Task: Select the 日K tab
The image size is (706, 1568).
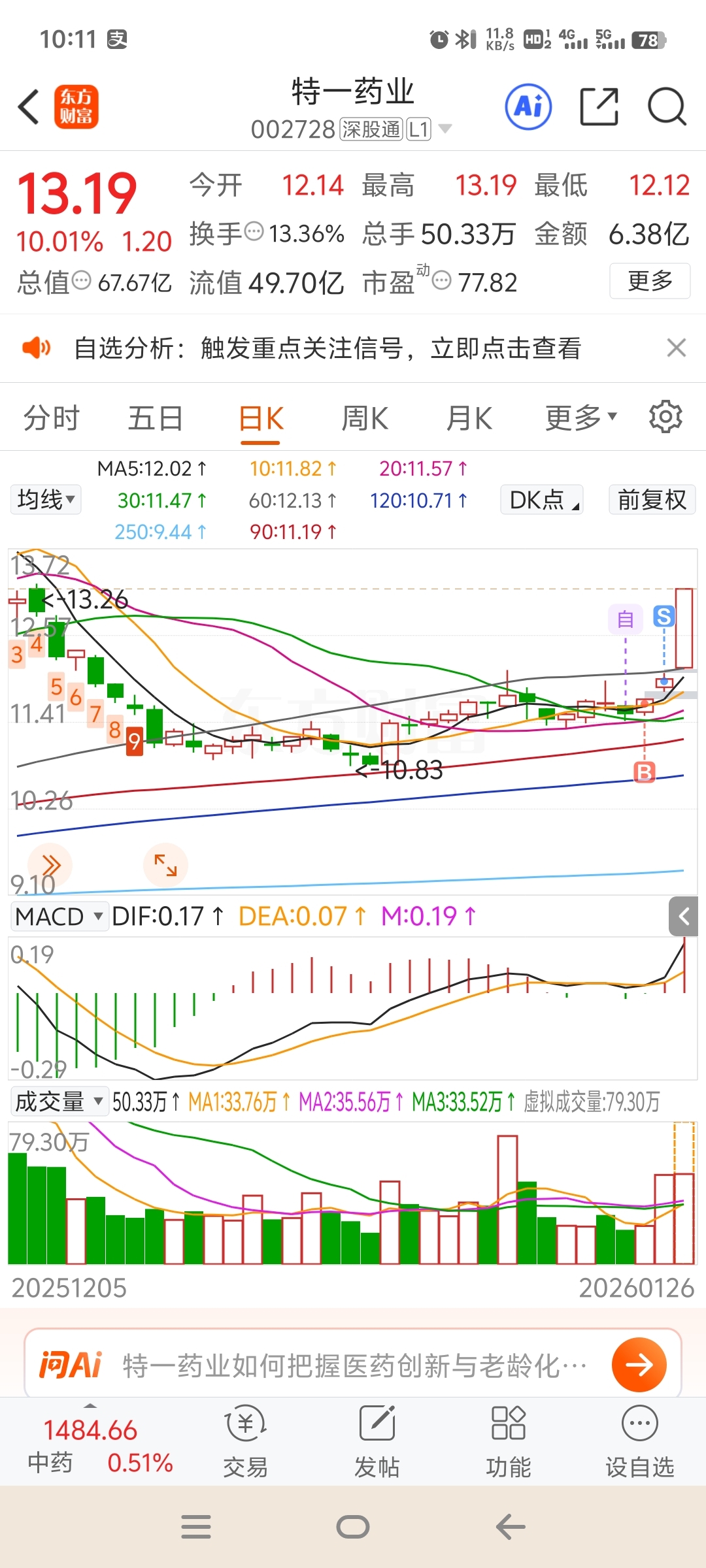Action: point(261,419)
